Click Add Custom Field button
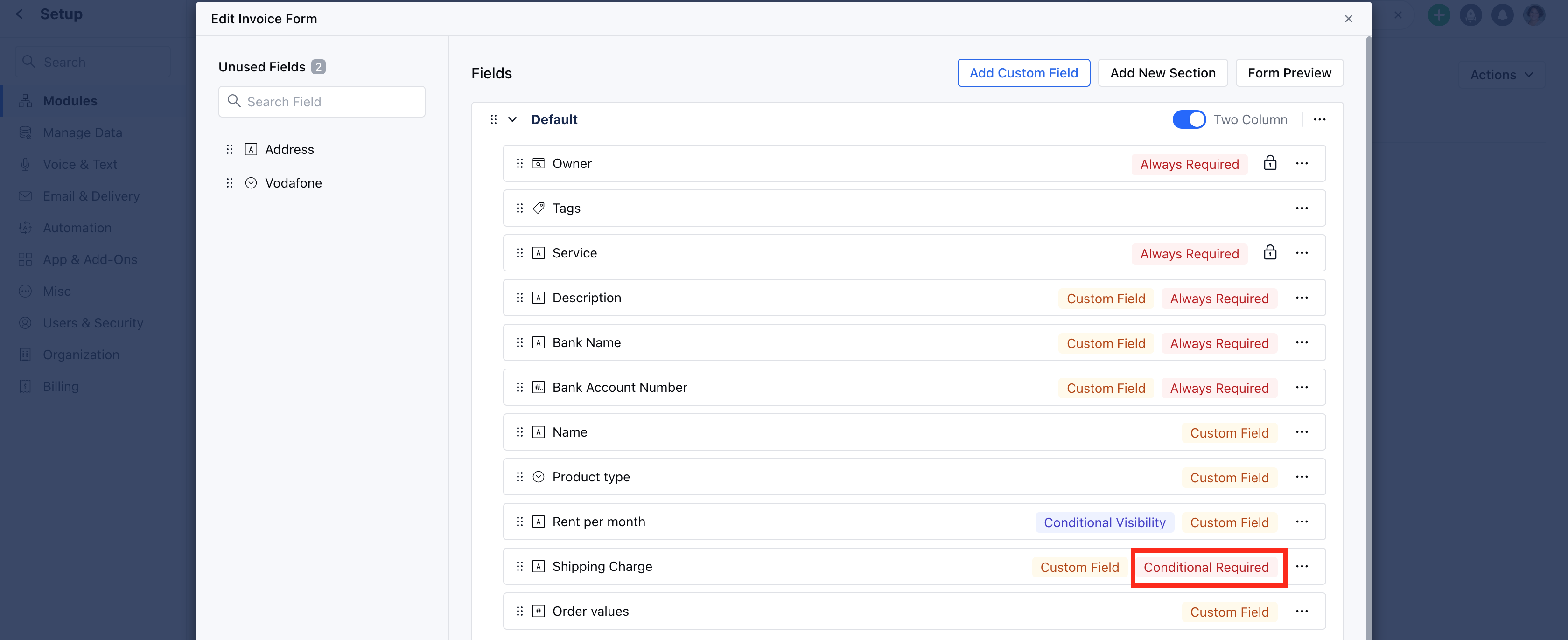Viewport: 1568px width, 640px height. [x=1023, y=73]
